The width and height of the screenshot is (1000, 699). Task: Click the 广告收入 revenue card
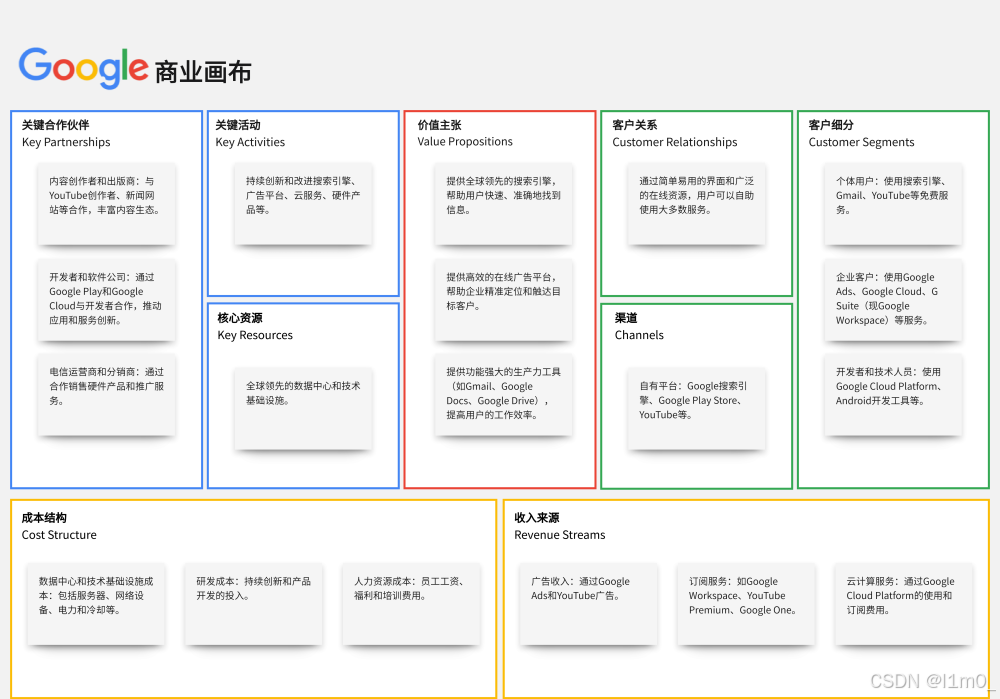pyautogui.click(x=589, y=605)
